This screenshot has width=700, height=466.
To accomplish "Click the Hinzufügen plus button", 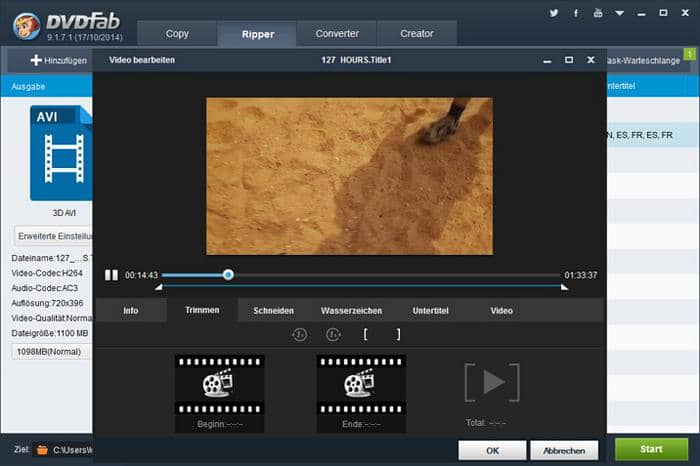I will (x=58, y=60).
